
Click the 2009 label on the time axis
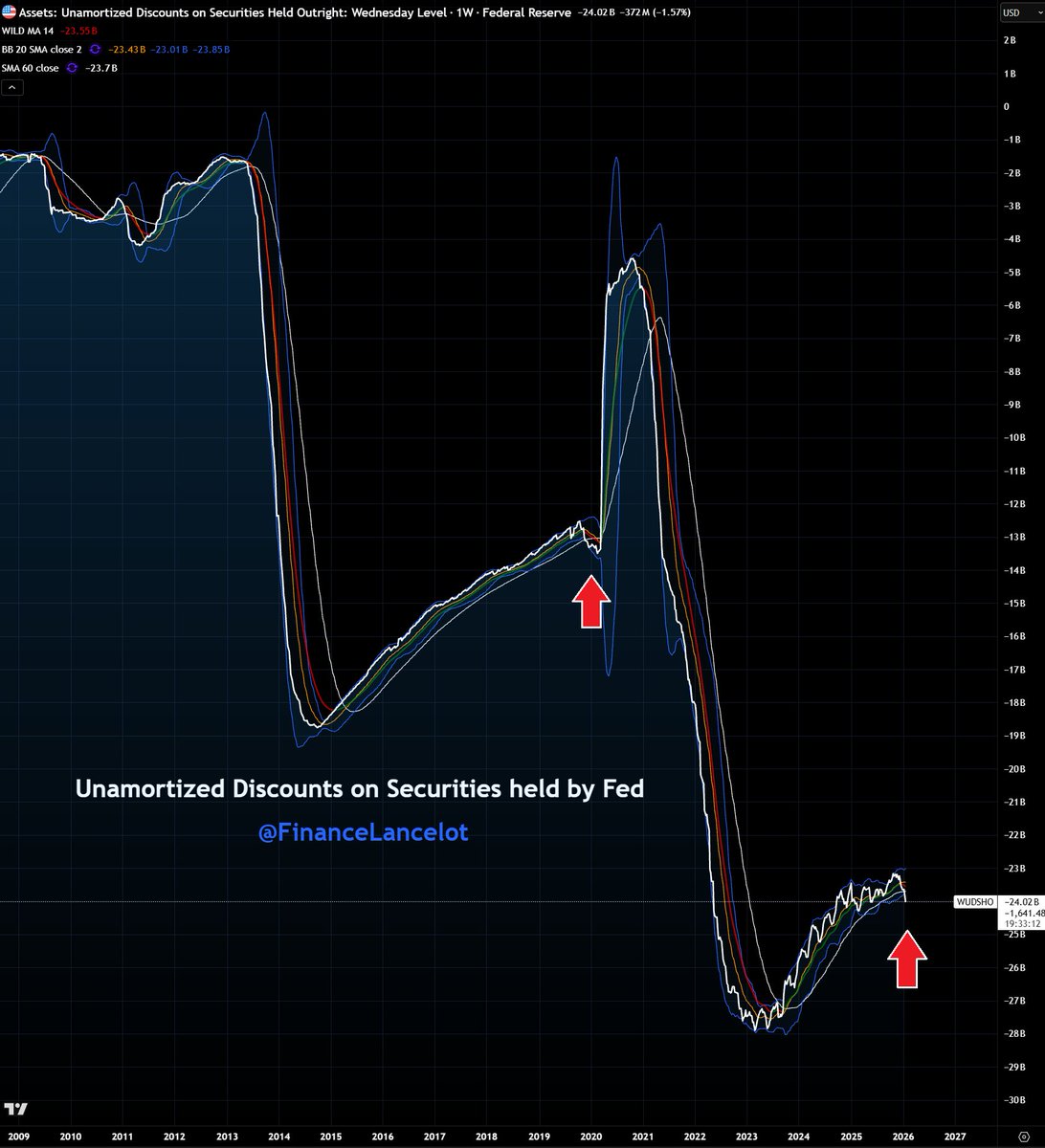[17, 1137]
